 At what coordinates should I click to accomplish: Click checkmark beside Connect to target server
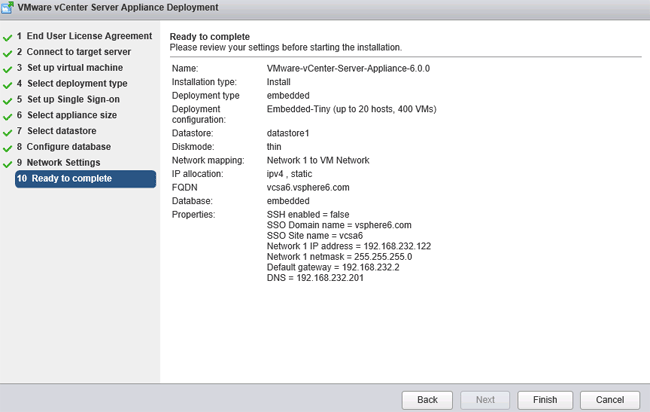click(x=7, y=54)
